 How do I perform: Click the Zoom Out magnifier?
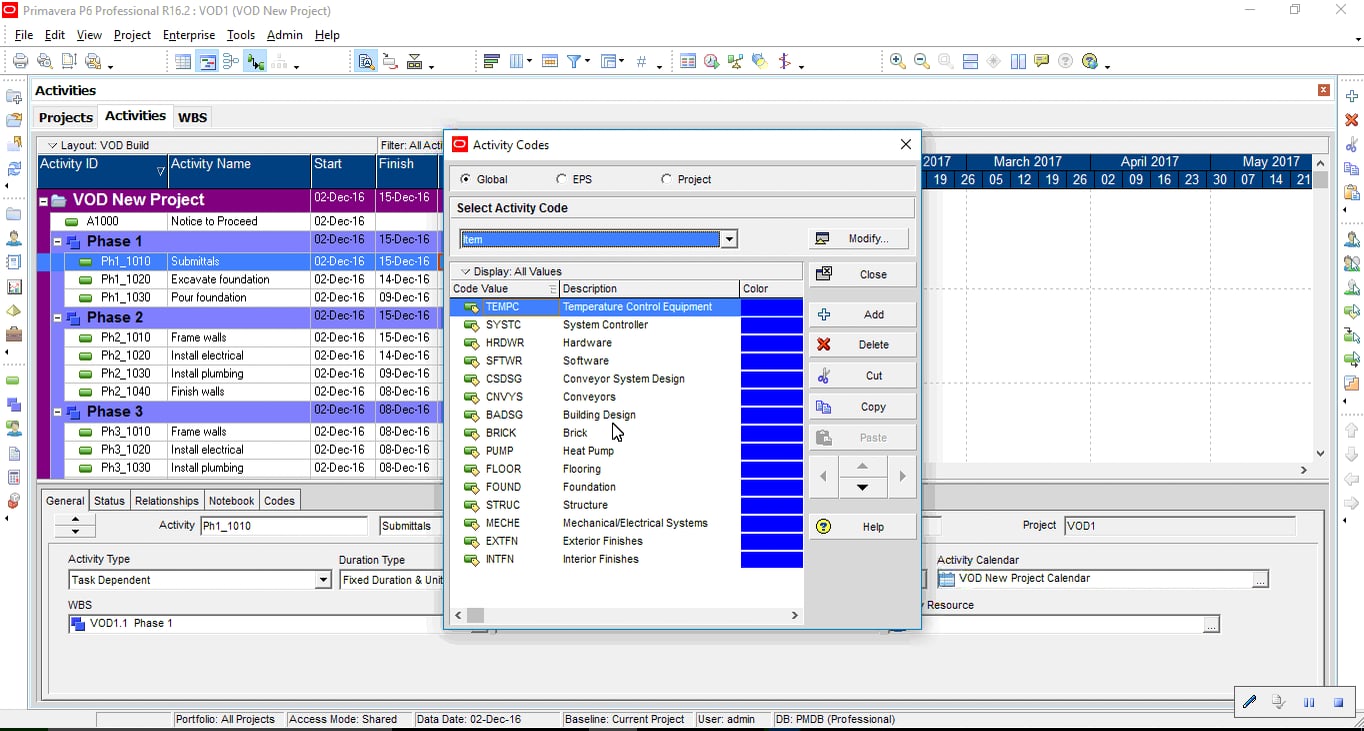pos(922,61)
